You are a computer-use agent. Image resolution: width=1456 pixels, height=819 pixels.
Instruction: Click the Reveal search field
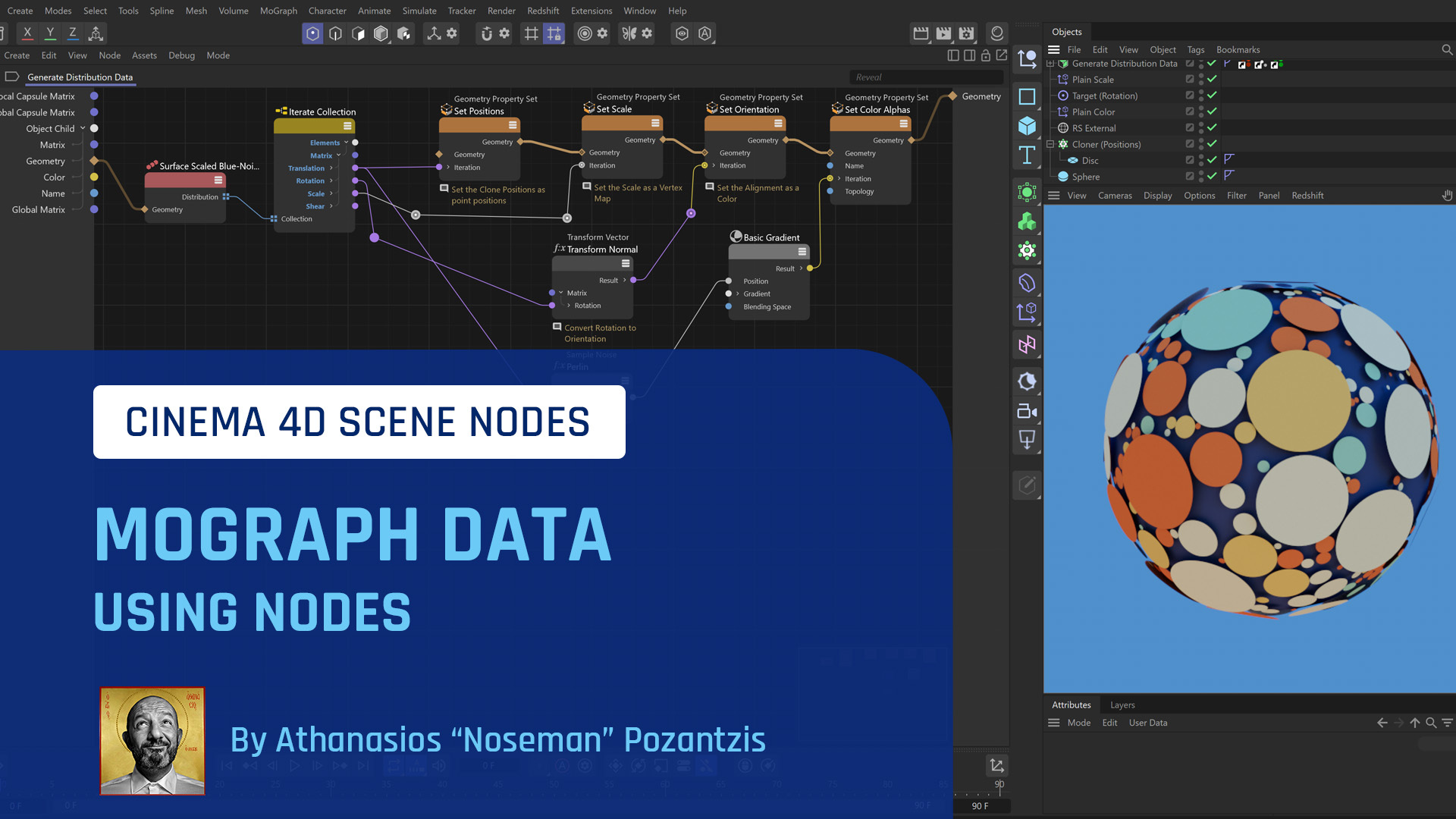[x=925, y=77]
